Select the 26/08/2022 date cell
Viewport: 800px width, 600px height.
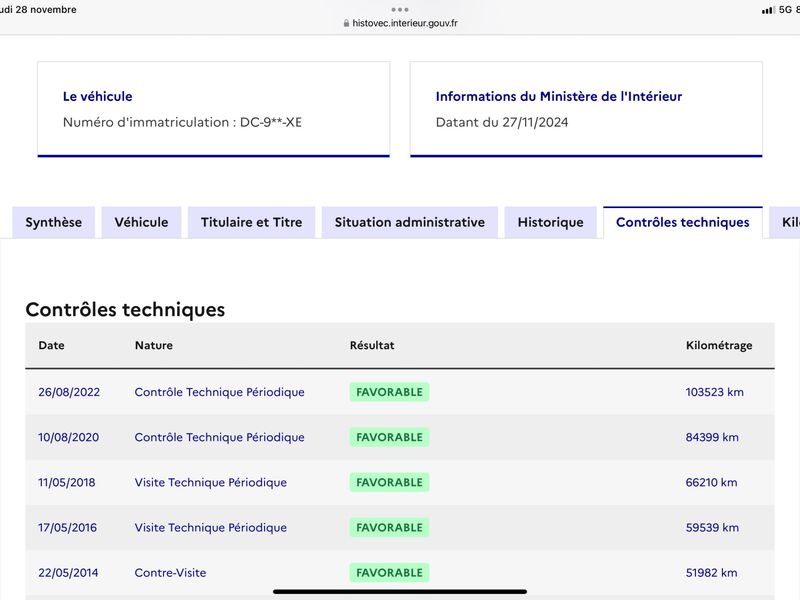[x=69, y=392]
